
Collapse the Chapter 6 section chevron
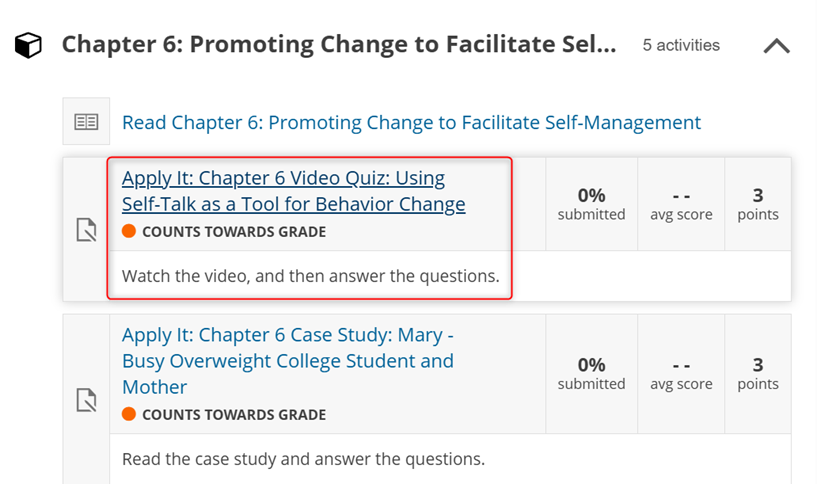(776, 46)
